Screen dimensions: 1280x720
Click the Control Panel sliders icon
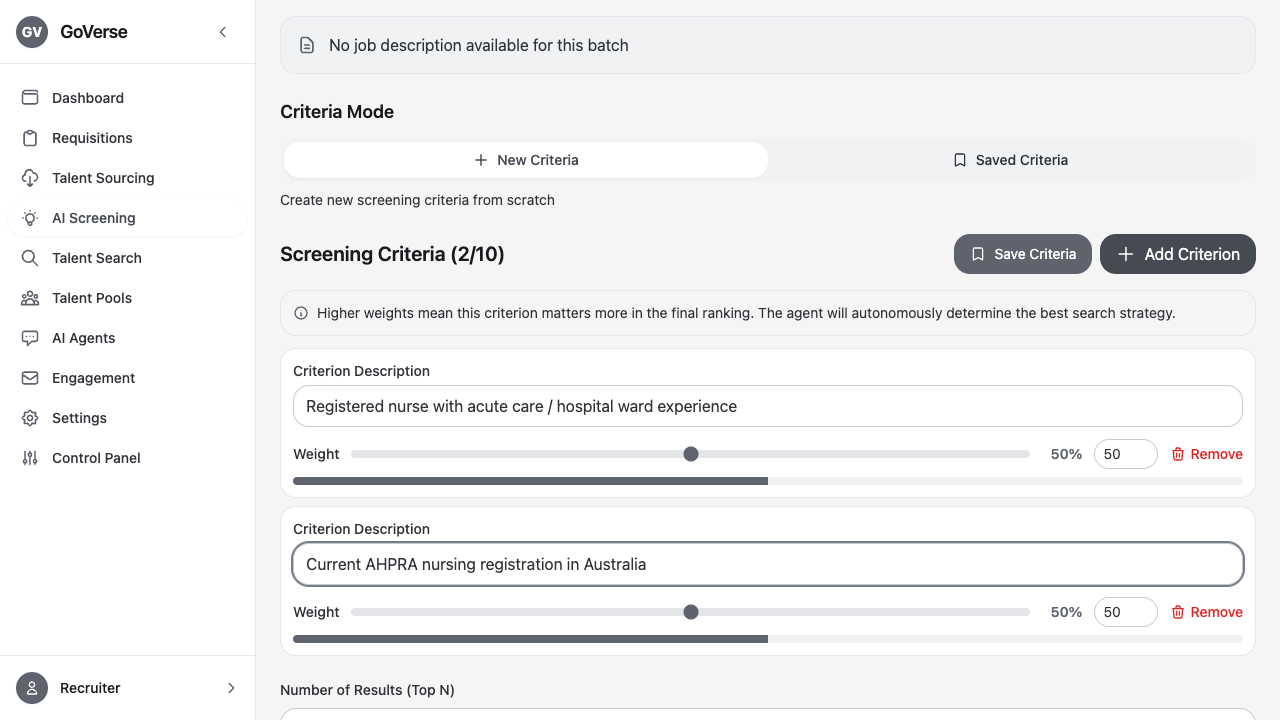(30, 458)
